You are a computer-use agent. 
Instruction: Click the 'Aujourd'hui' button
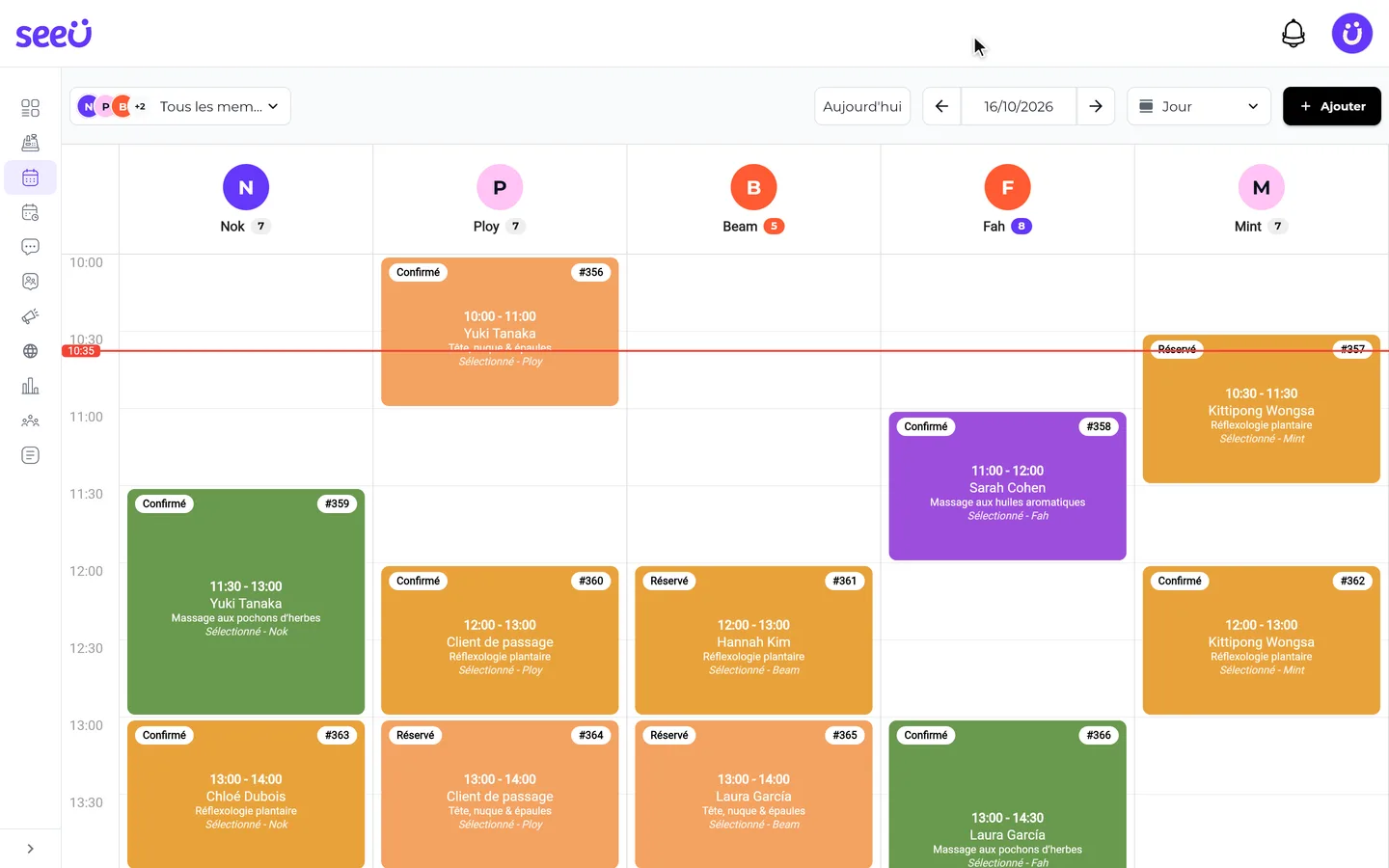point(862,106)
